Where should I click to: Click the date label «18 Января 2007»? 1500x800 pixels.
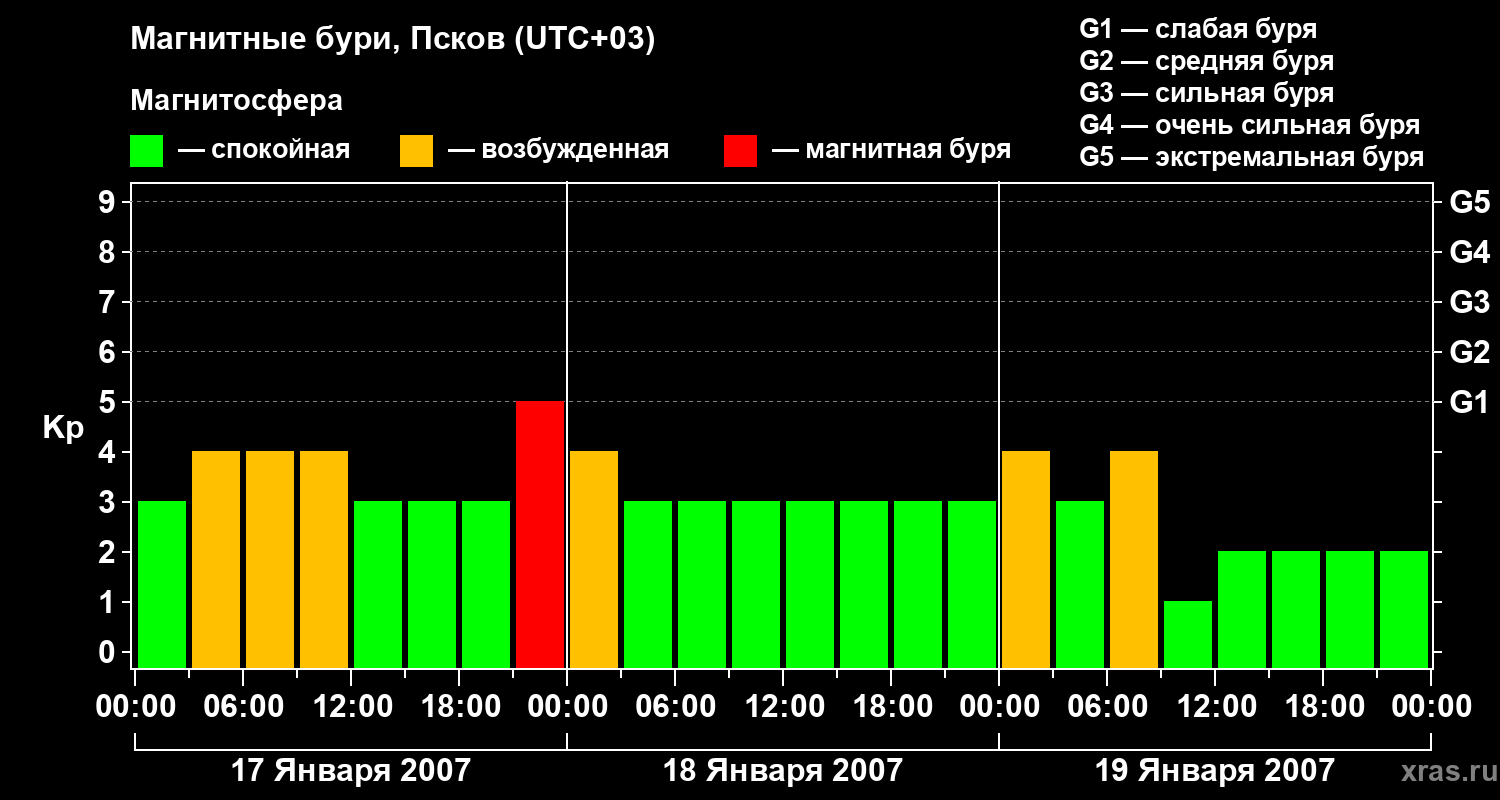783,771
